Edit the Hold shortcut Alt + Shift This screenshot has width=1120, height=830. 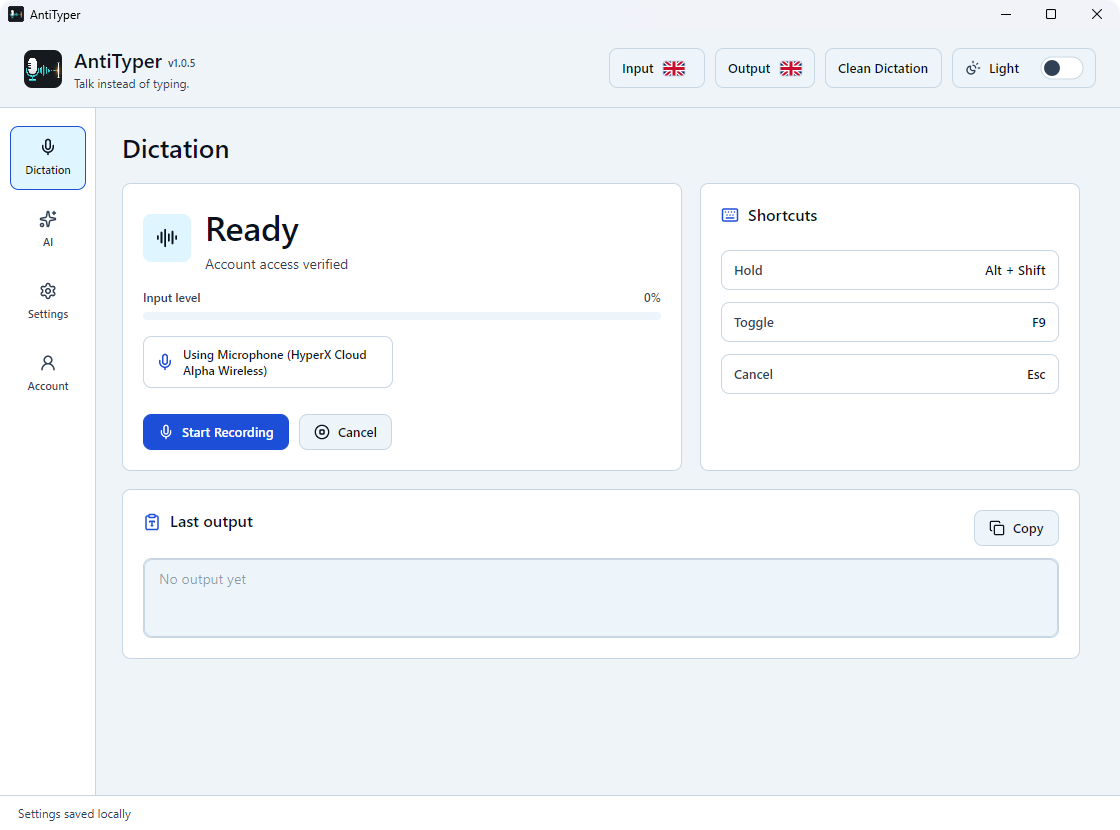click(889, 270)
